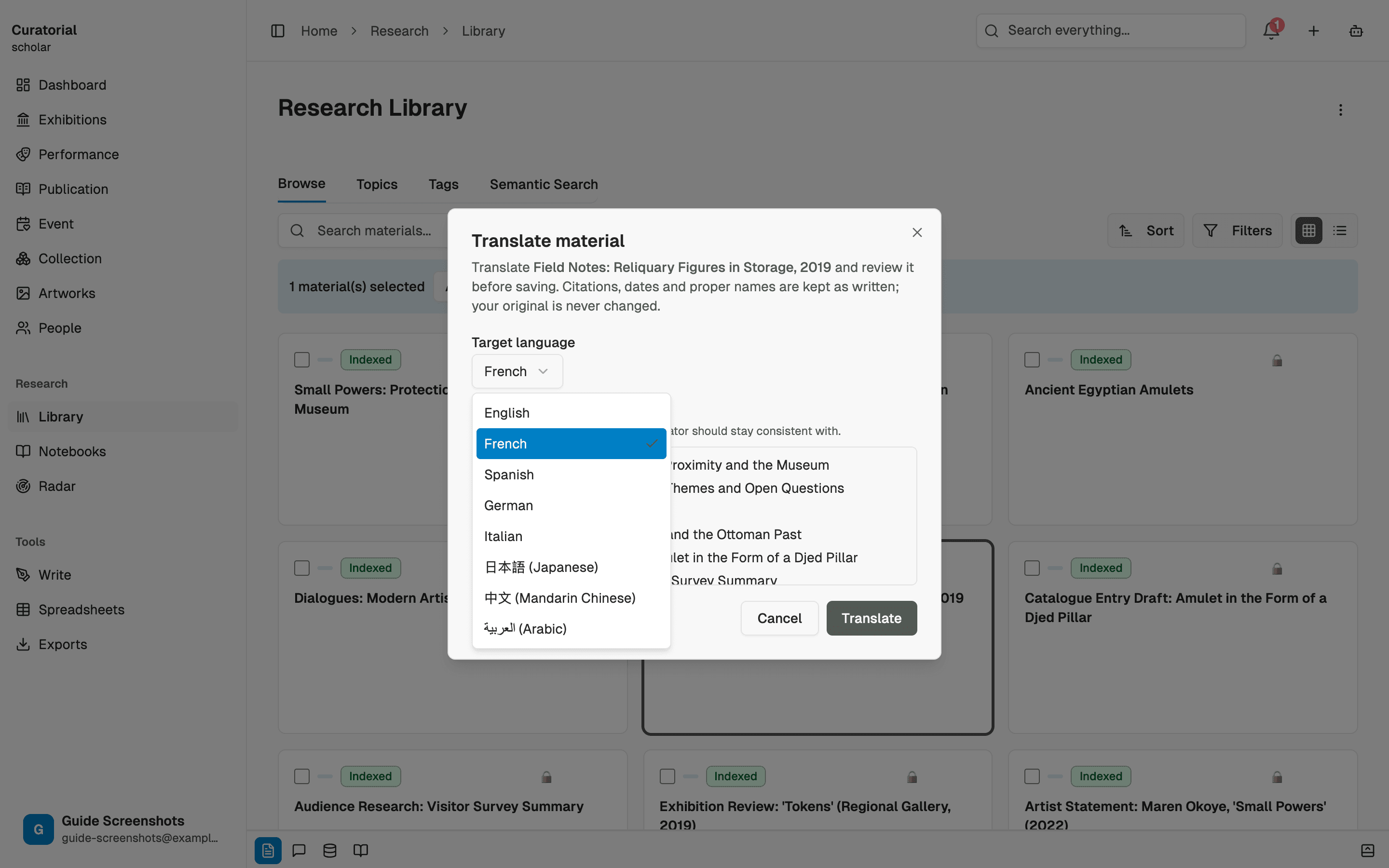Choose English from the language list
Image resolution: width=1389 pixels, height=868 pixels.
tap(571, 413)
